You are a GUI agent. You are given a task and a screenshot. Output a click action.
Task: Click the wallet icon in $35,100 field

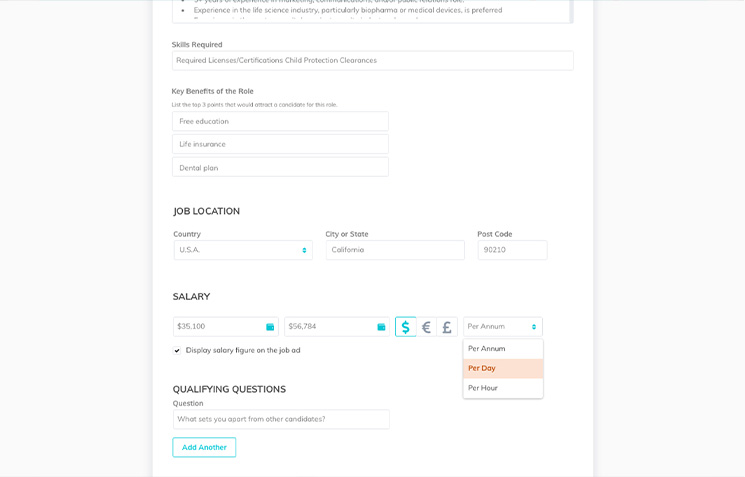point(270,327)
